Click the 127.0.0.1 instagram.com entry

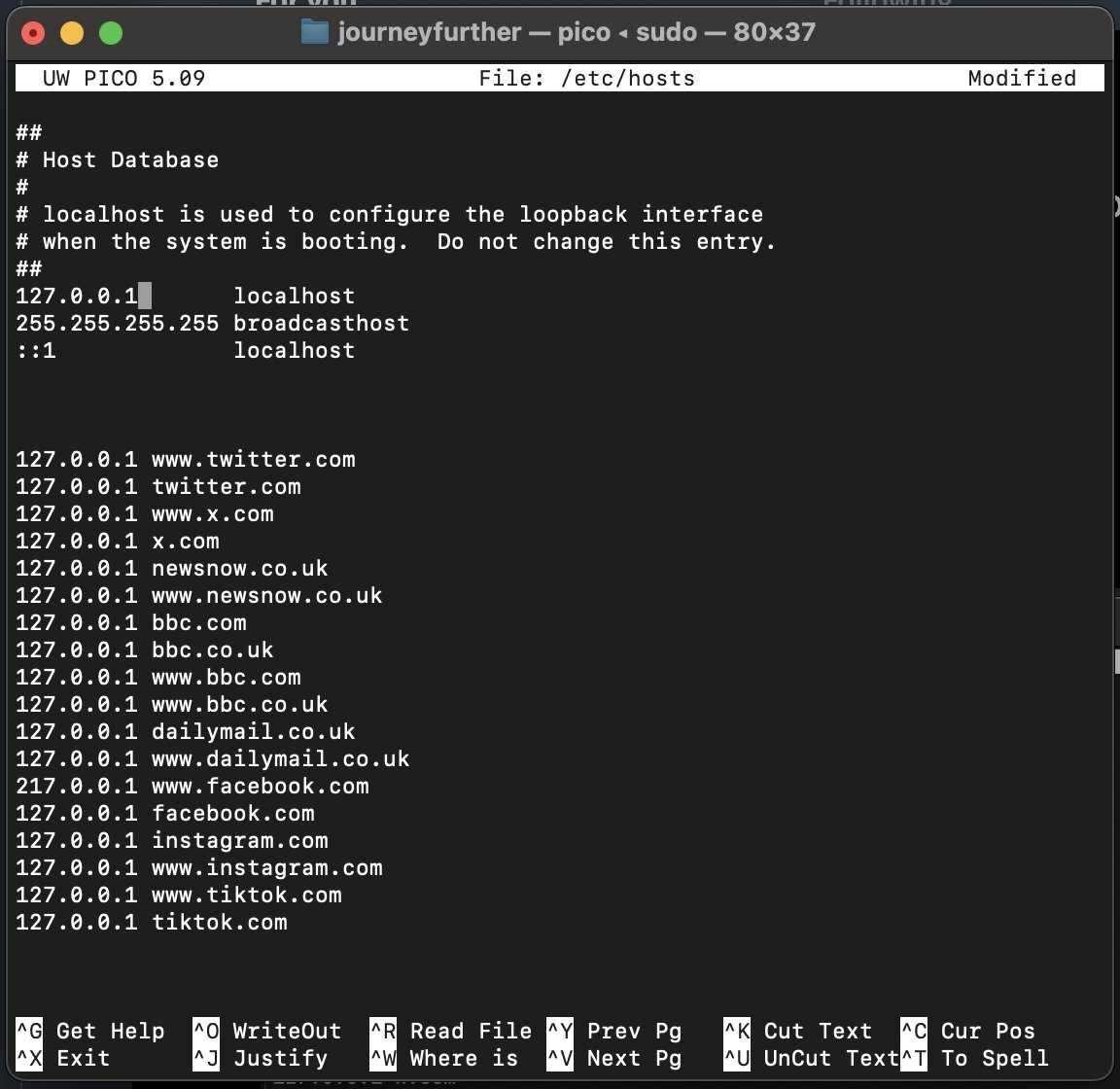coord(171,840)
